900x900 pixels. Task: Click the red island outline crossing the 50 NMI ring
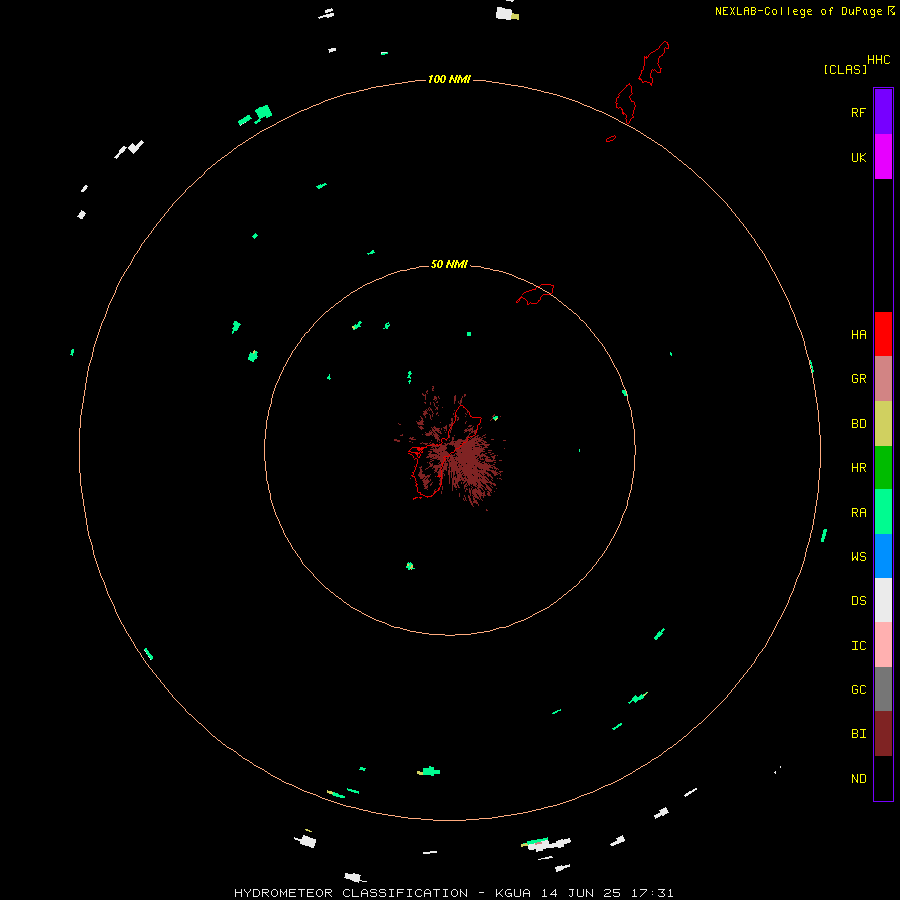click(535, 293)
